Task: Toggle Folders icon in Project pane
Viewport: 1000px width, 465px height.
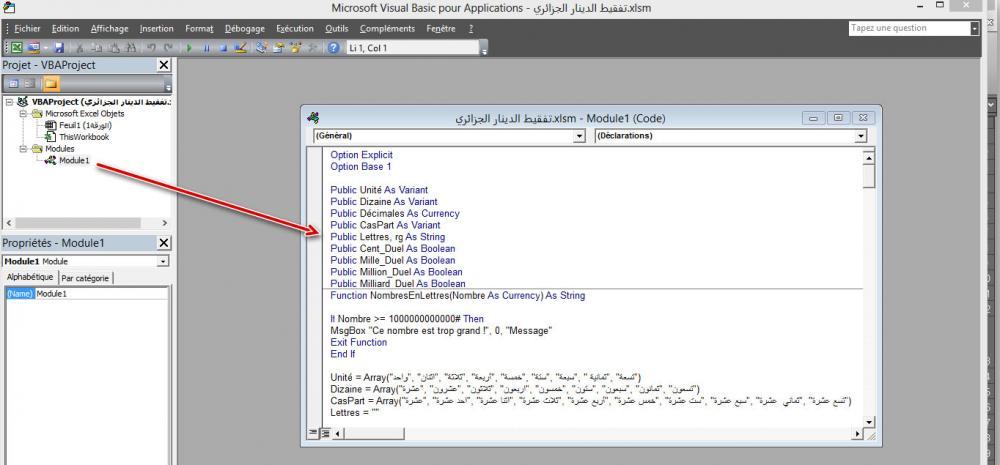Action: click(x=51, y=84)
